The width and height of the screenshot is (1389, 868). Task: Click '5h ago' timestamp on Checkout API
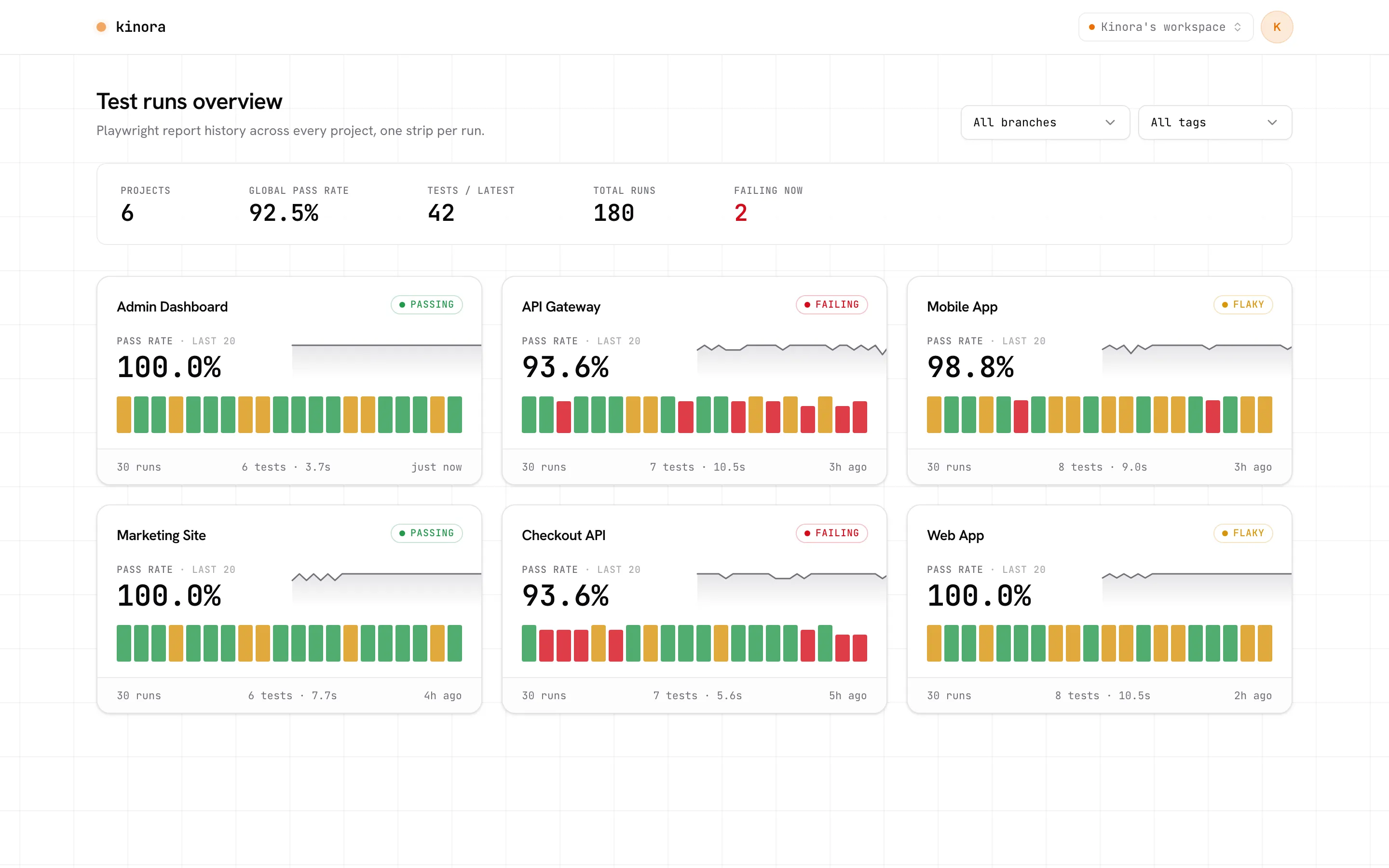click(x=848, y=695)
